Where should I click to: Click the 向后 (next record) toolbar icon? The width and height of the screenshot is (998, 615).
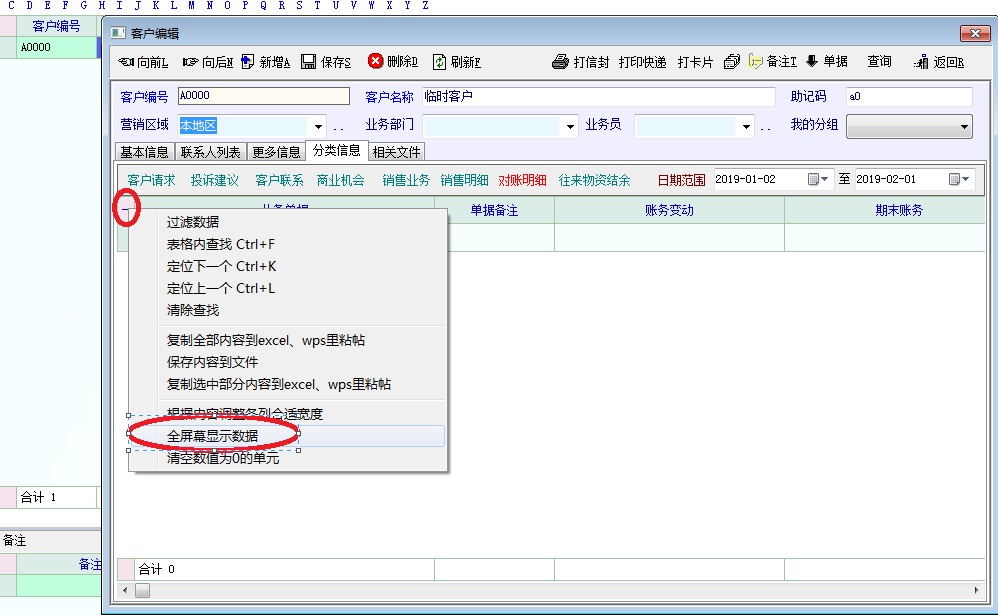tap(190, 62)
